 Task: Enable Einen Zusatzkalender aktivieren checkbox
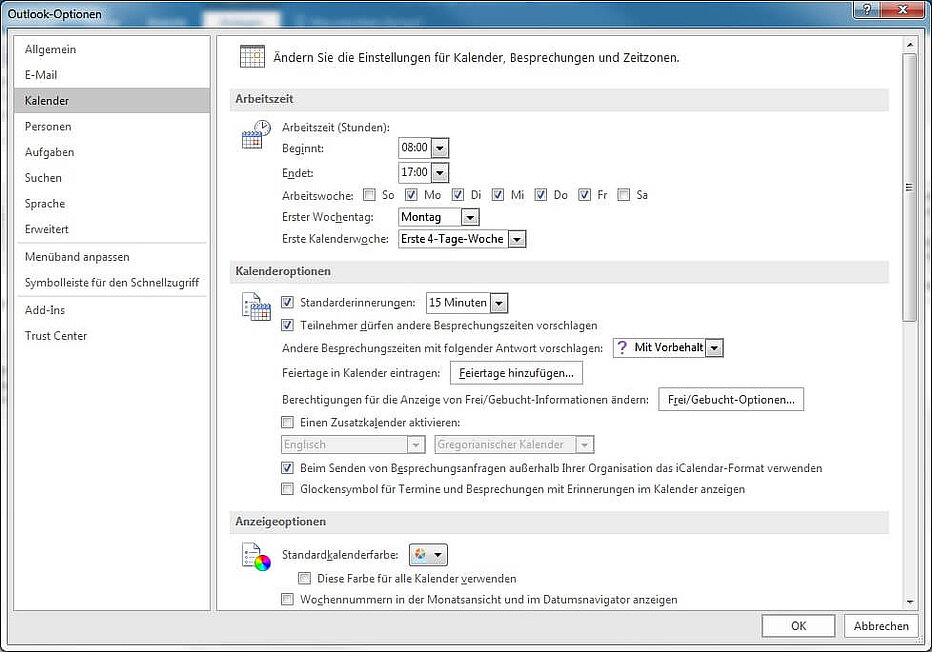click(287, 422)
